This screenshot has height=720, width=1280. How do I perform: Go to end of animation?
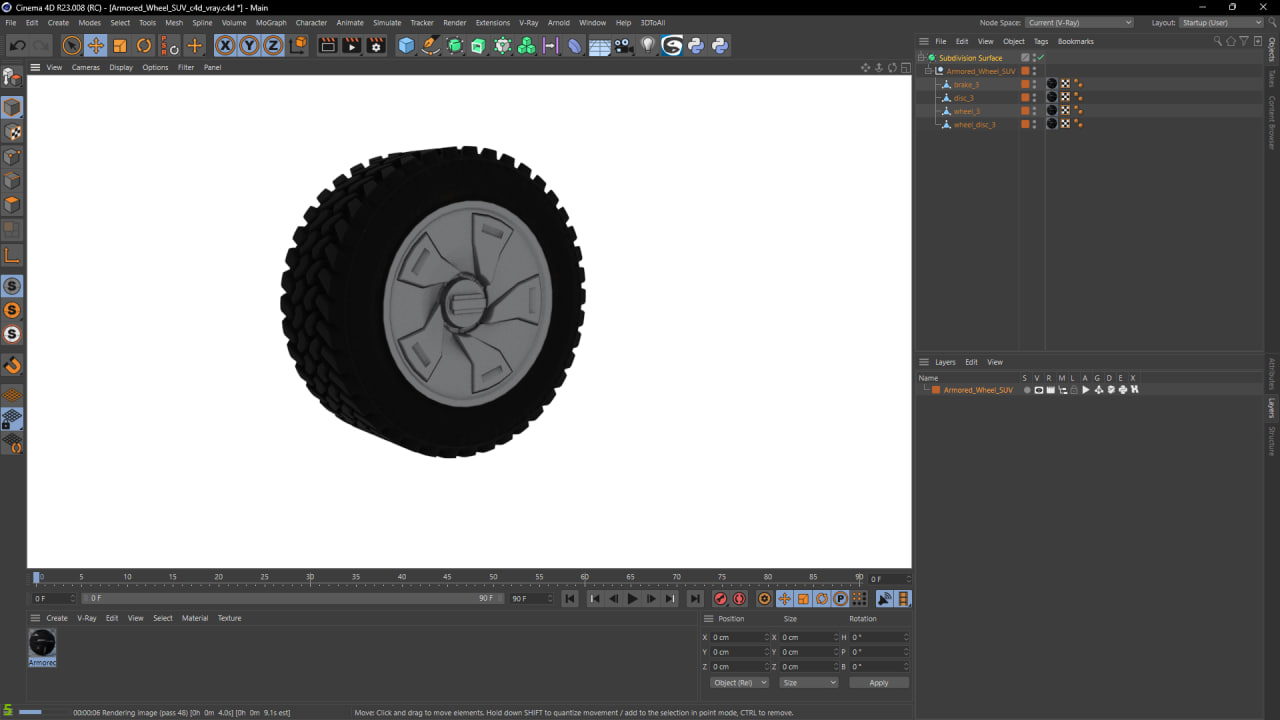click(695, 599)
